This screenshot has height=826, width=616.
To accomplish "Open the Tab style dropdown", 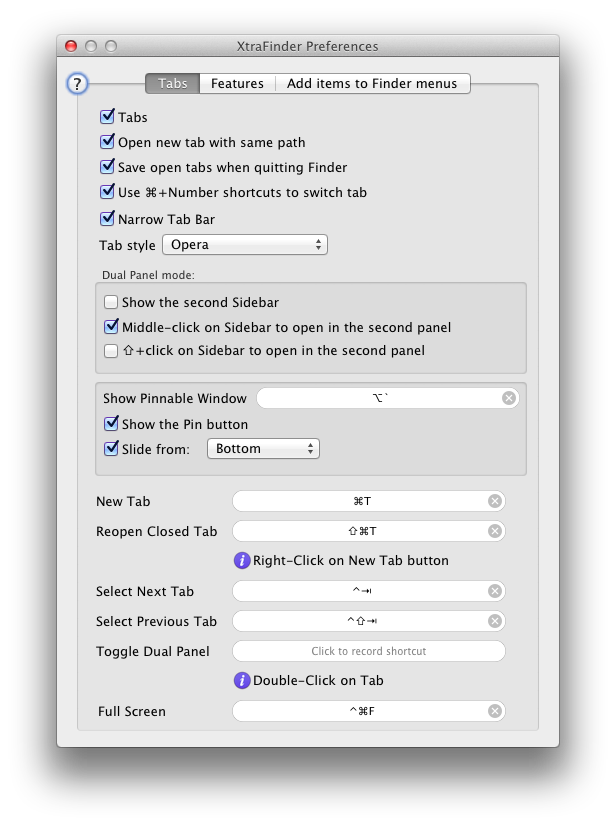I will click(x=245, y=244).
